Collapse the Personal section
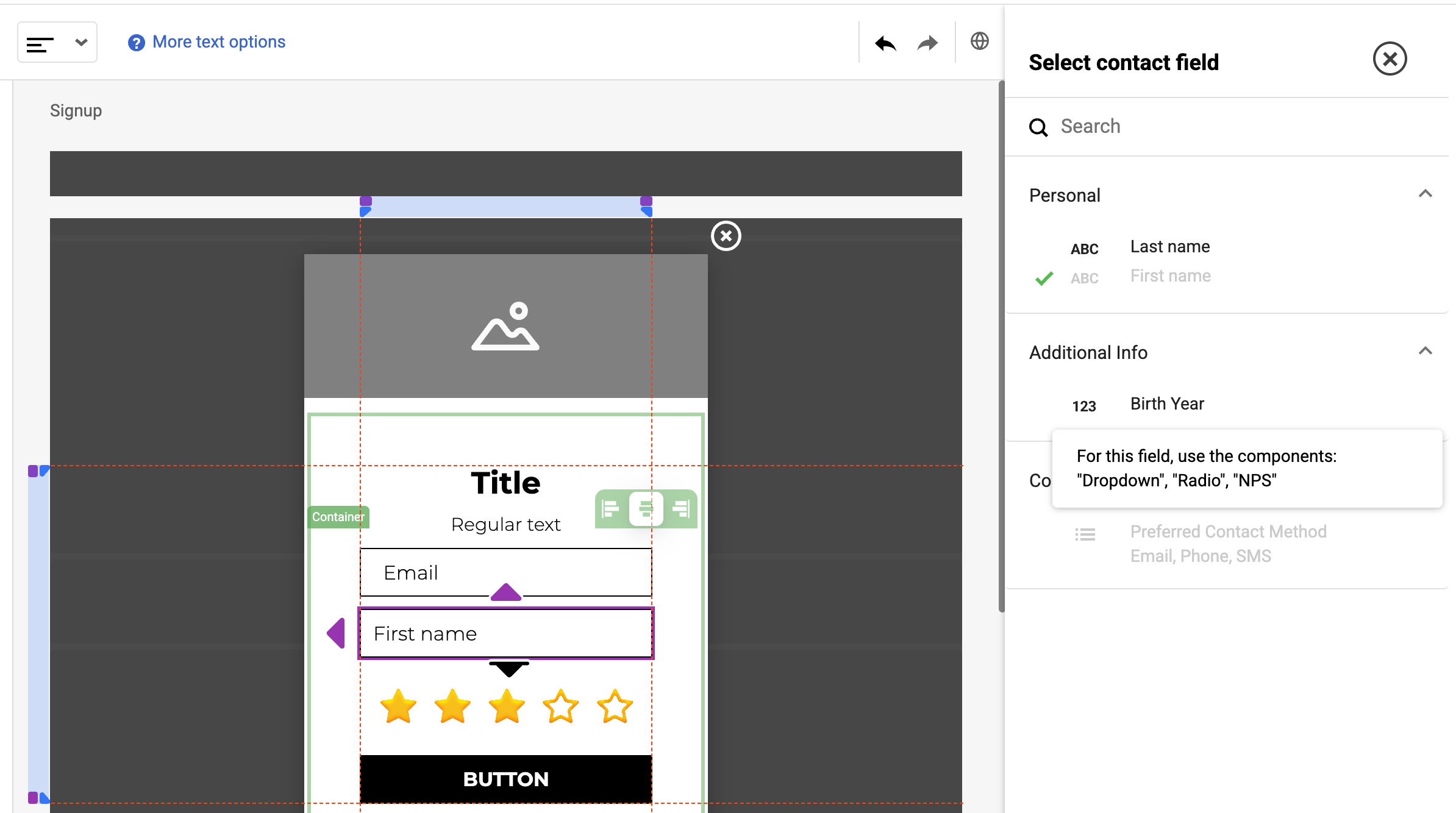This screenshot has width=1456, height=813. 1425,194
